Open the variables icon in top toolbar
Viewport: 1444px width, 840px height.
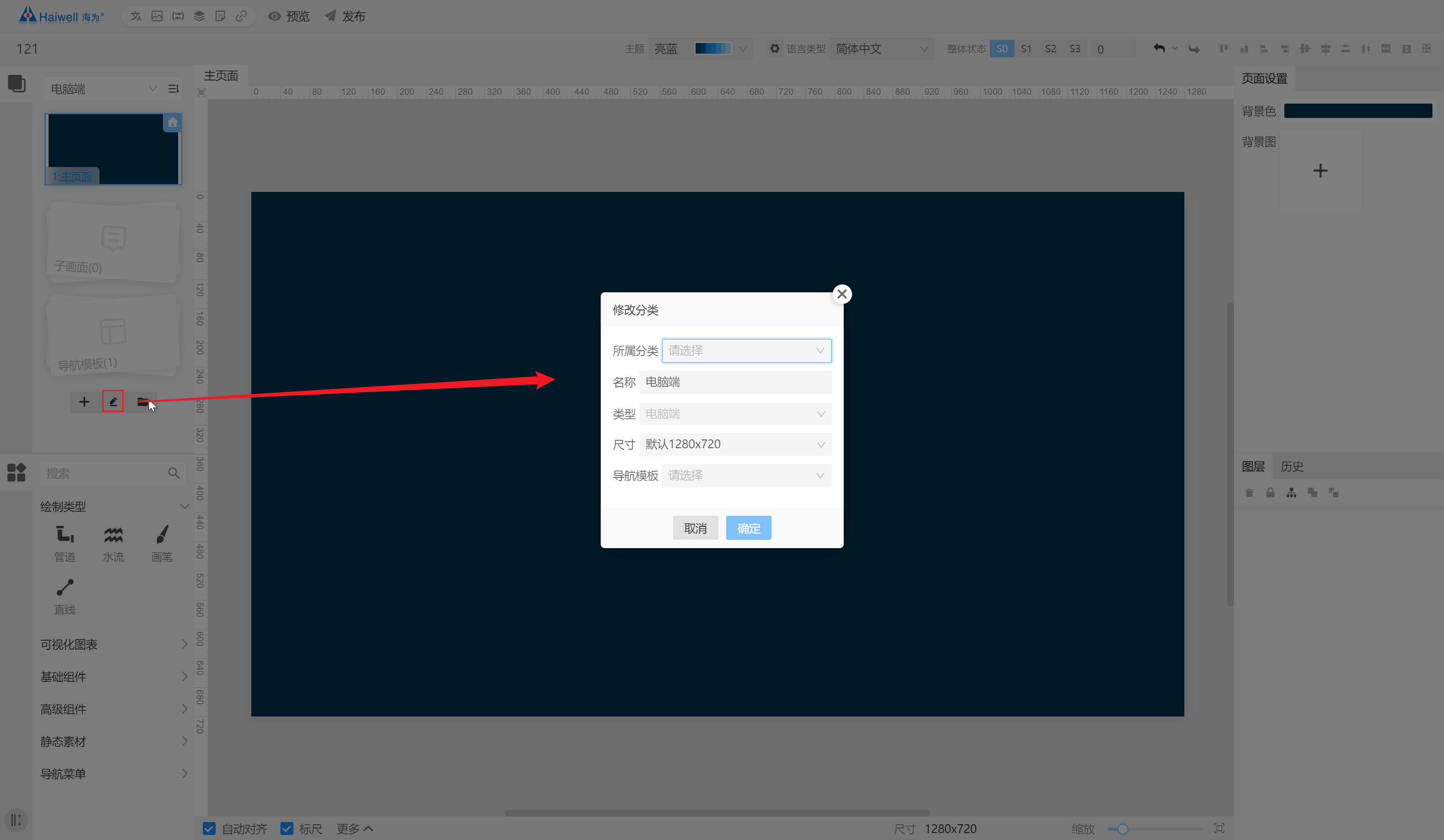[178, 16]
